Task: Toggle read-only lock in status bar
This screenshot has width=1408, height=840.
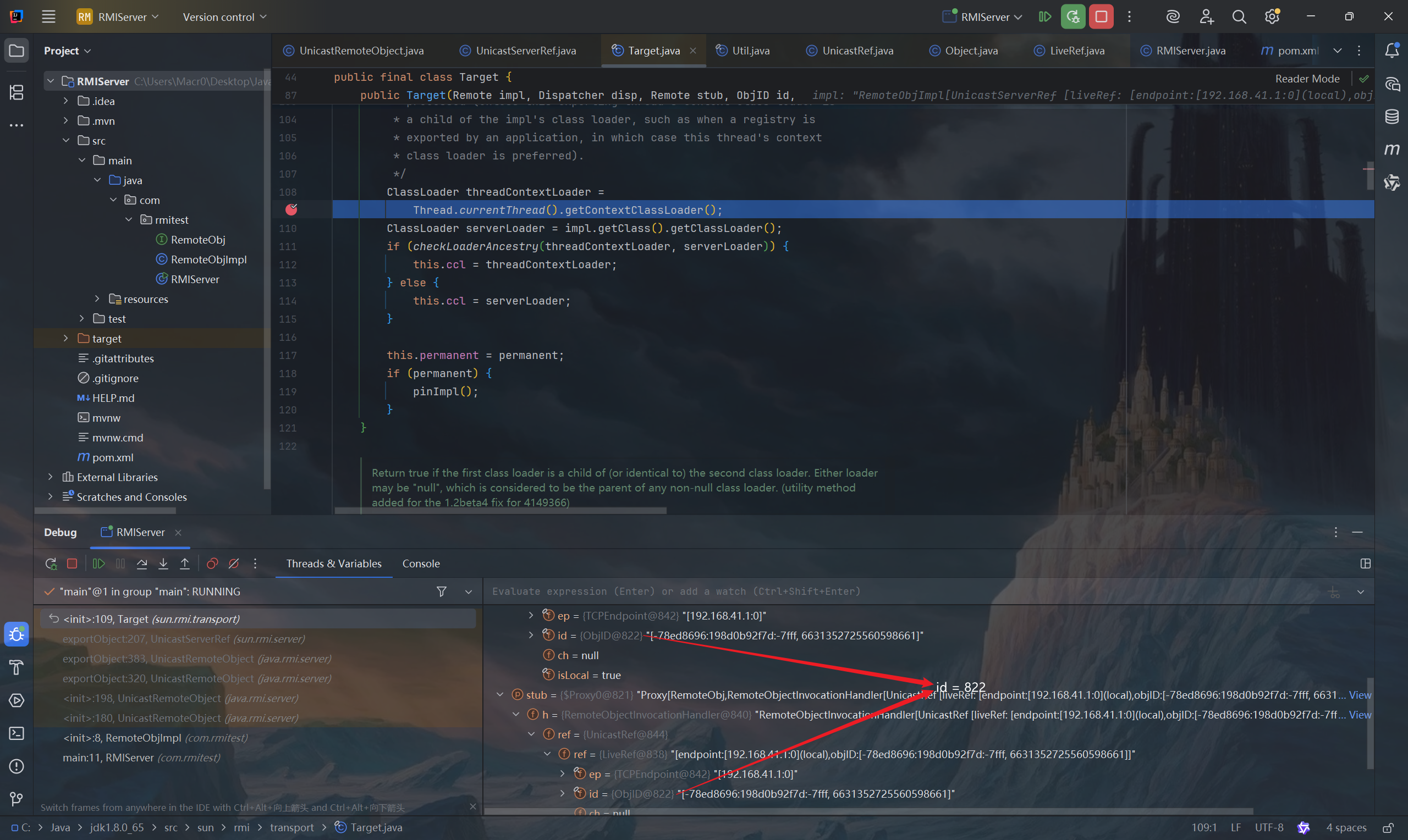Action: click(x=1387, y=828)
